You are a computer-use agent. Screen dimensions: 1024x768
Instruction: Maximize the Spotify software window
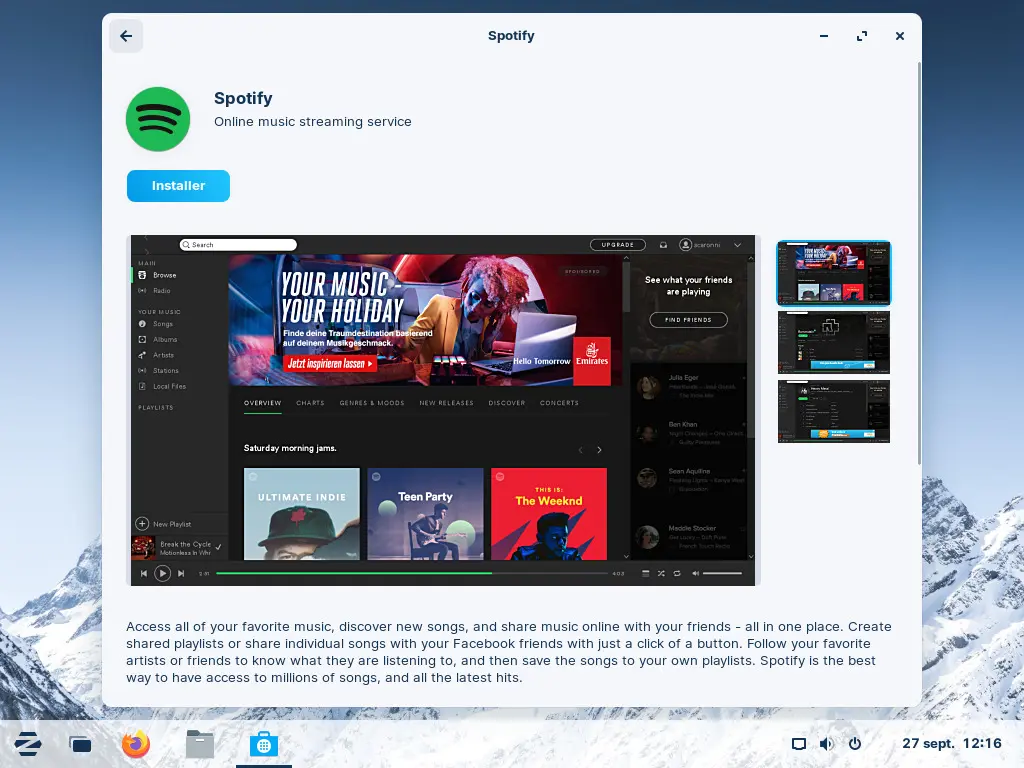pyautogui.click(x=862, y=36)
